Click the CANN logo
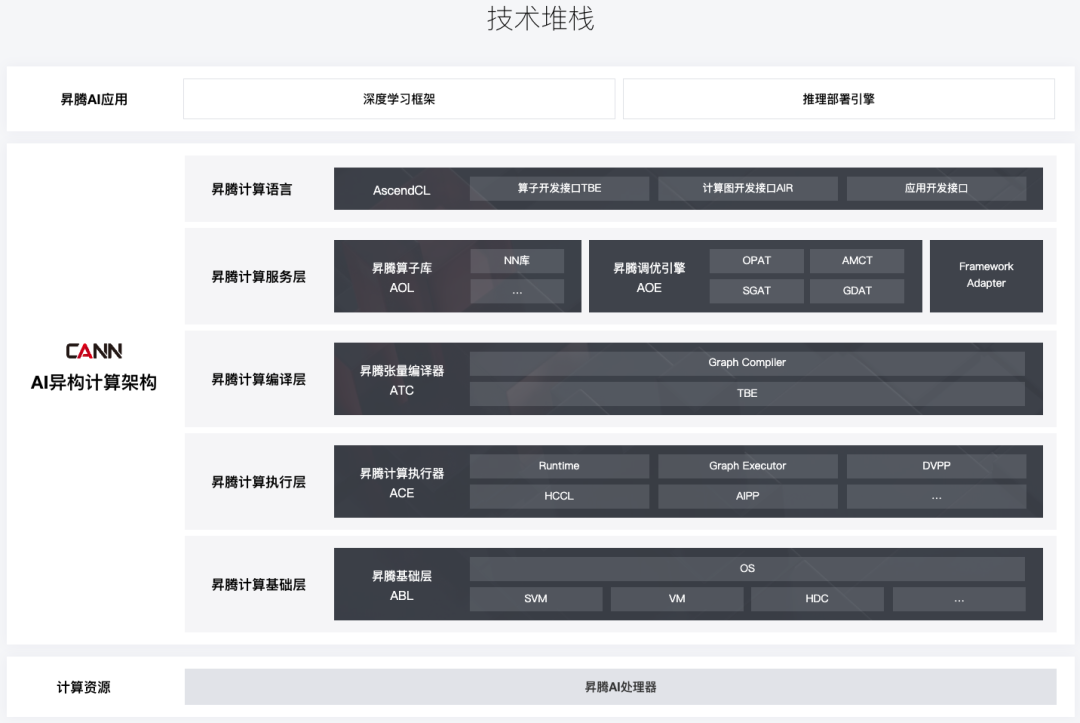This screenshot has width=1080, height=723. point(94,351)
